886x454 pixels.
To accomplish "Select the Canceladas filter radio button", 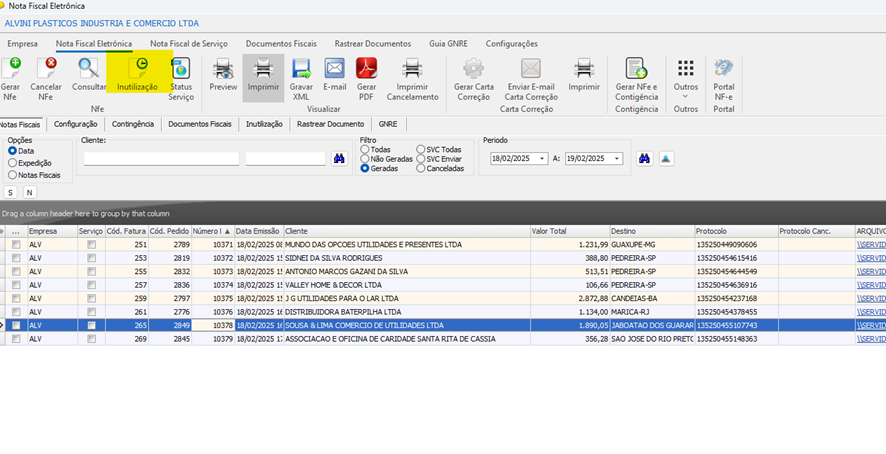I will (421, 169).
